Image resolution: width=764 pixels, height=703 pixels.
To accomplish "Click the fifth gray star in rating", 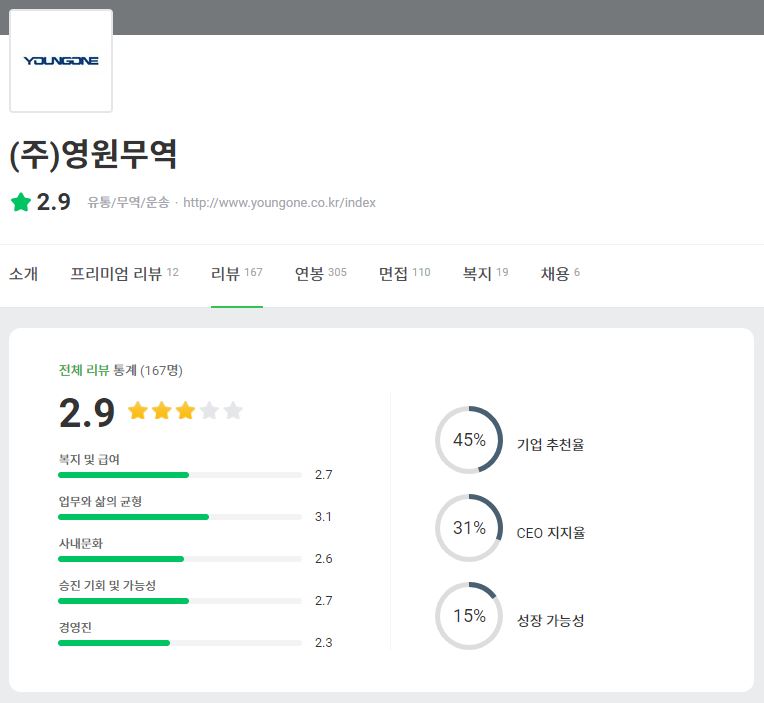I will pyautogui.click(x=233, y=410).
